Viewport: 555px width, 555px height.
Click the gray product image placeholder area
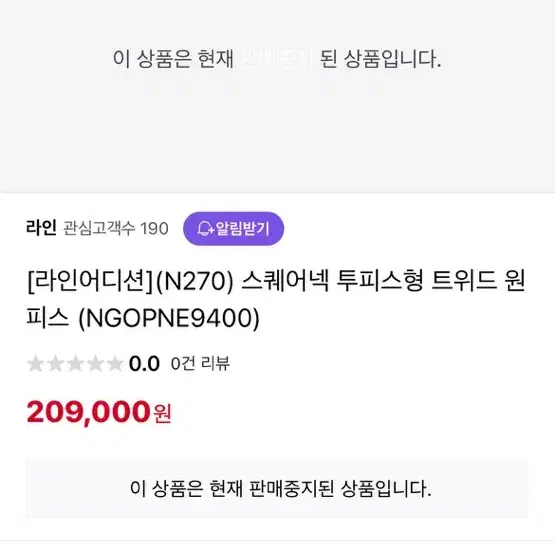click(x=278, y=96)
